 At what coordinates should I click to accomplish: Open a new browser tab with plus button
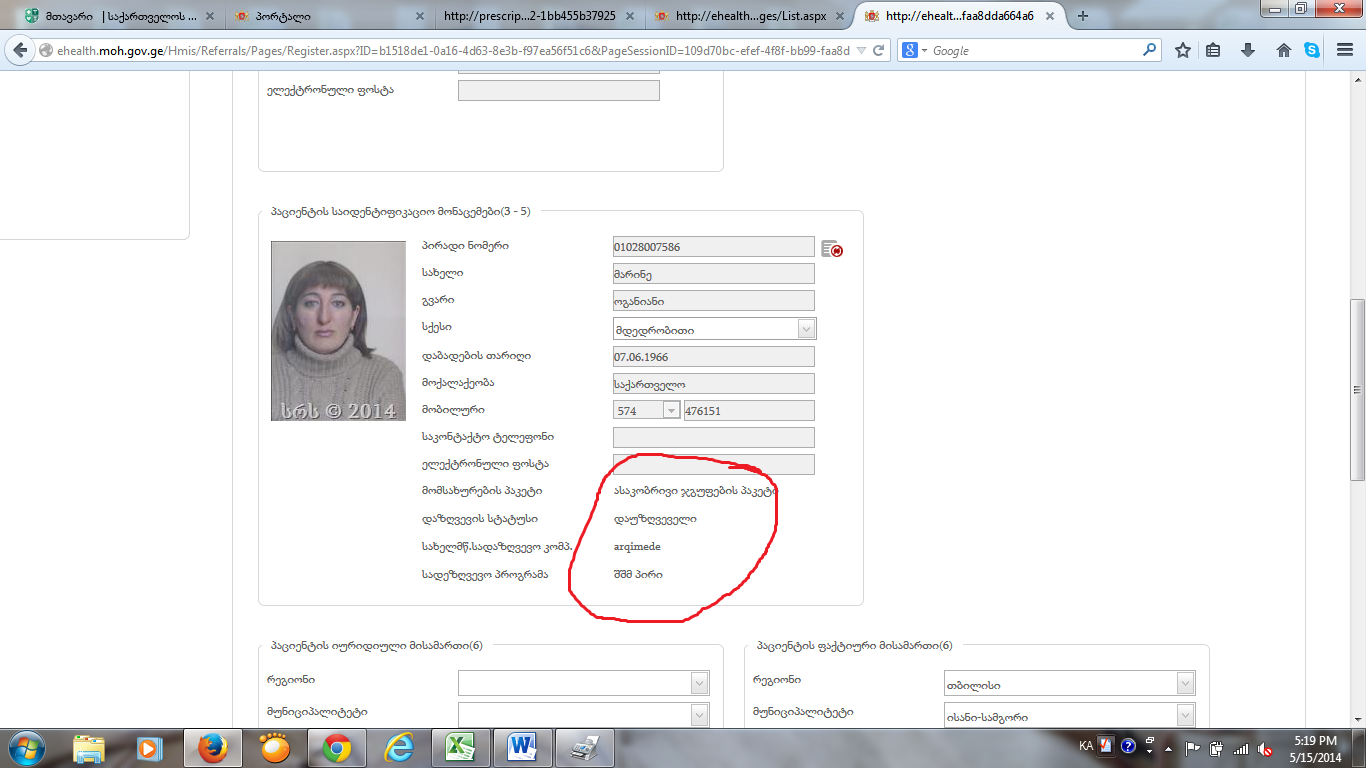click(1082, 16)
